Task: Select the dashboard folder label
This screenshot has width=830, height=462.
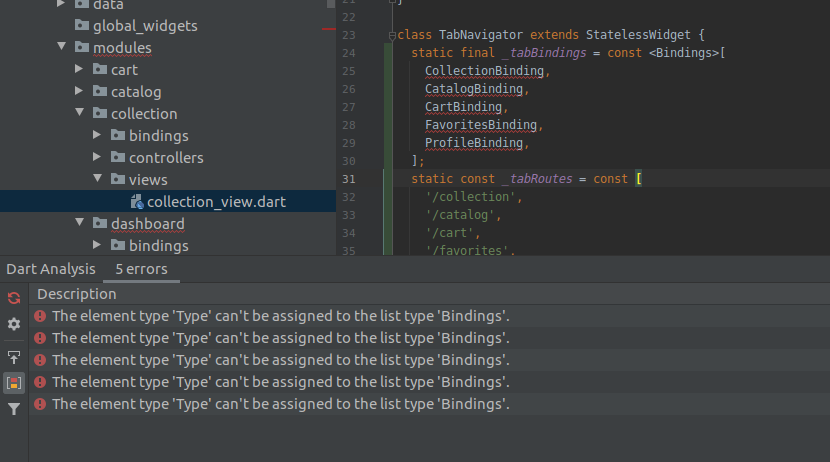Action: click(x=148, y=224)
